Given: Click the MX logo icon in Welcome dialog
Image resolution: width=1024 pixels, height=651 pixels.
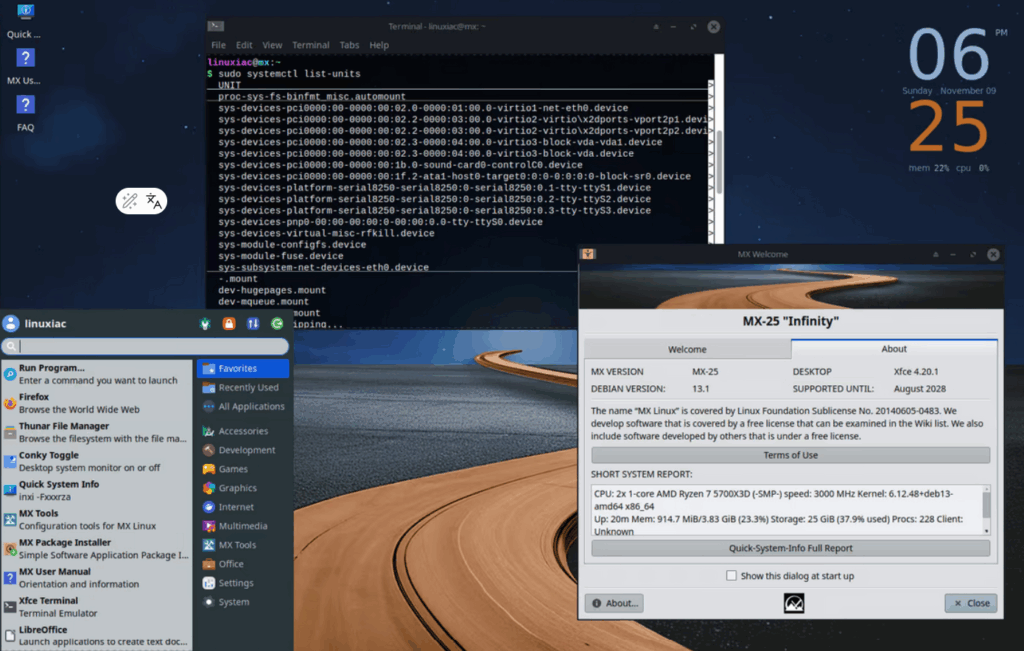Looking at the screenshot, I should (793, 603).
